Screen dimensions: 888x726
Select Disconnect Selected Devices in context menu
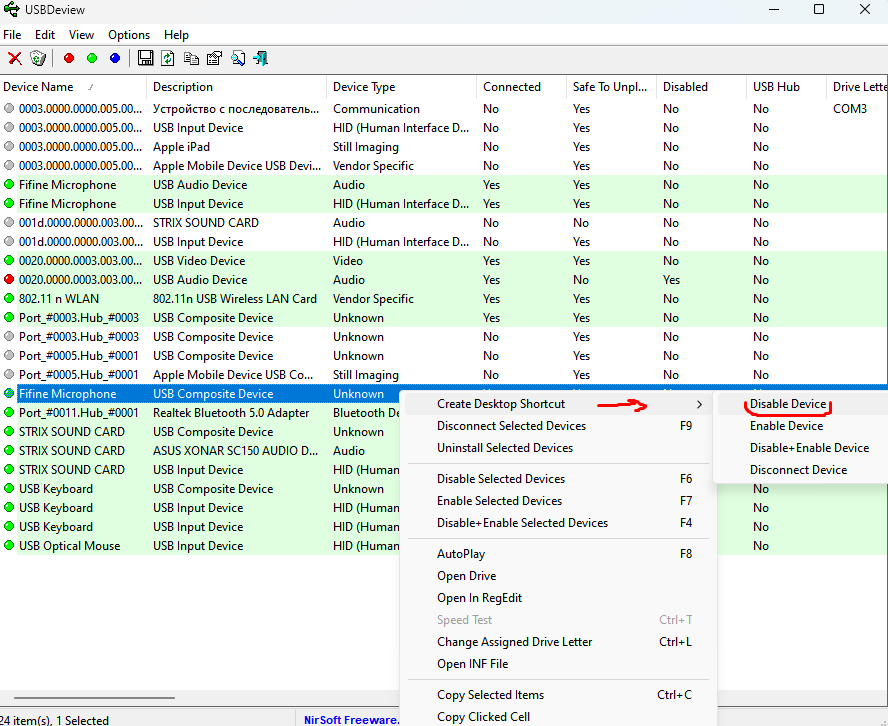coord(558,426)
